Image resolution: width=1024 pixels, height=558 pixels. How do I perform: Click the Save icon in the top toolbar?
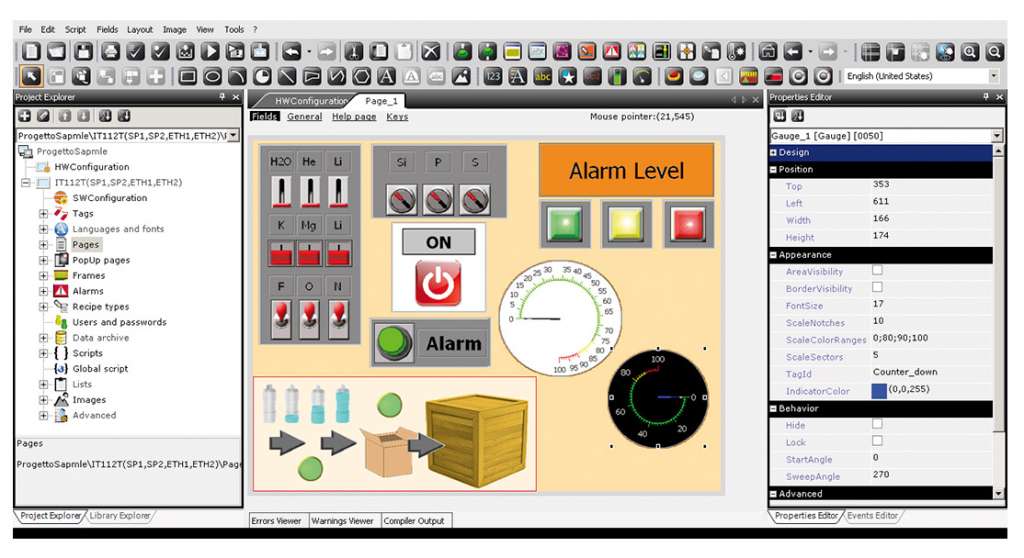tap(84, 51)
